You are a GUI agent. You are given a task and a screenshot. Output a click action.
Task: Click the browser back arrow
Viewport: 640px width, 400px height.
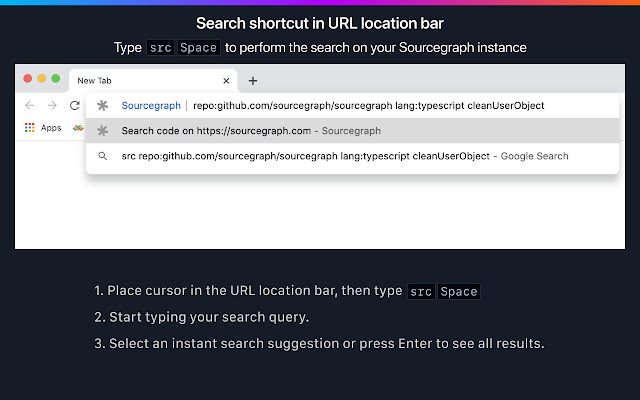coord(29,105)
